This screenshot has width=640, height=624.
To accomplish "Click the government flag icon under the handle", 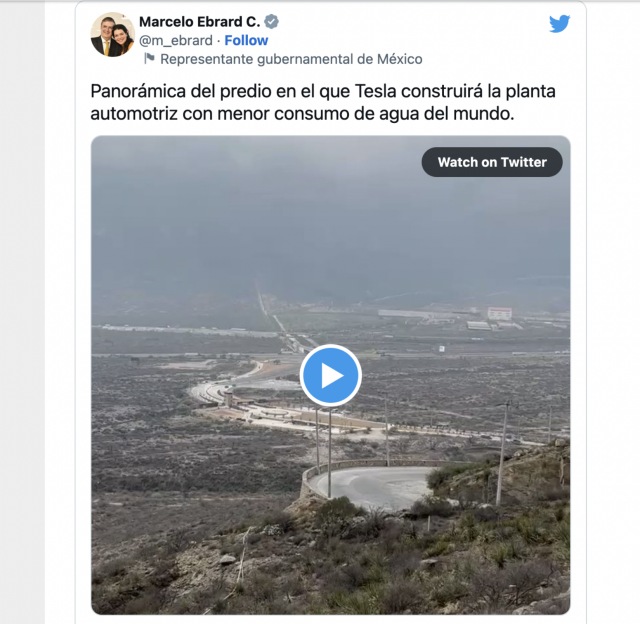I will click(x=149, y=58).
